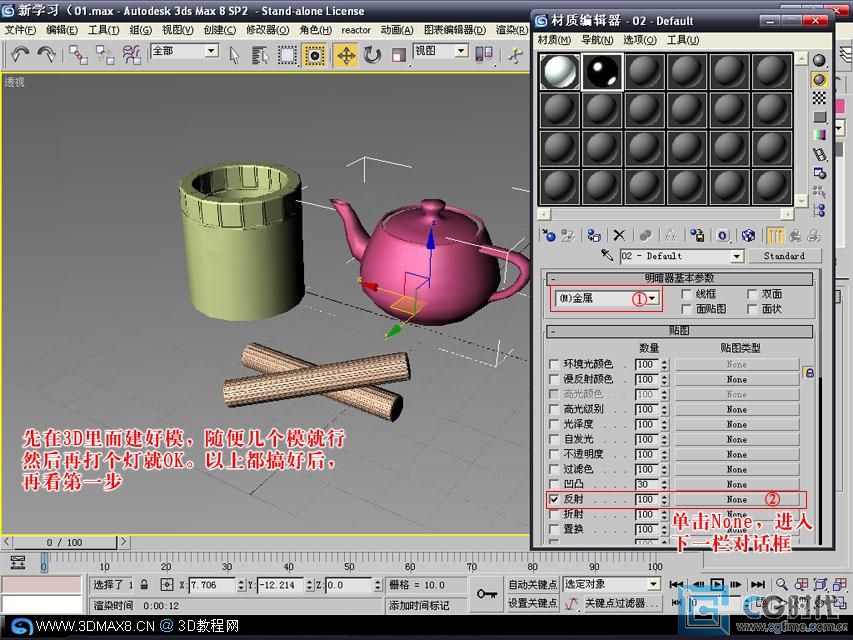The width and height of the screenshot is (853, 640).
Task: Click the Reset Map/Material X icon
Action: pyautogui.click(x=619, y=235)
